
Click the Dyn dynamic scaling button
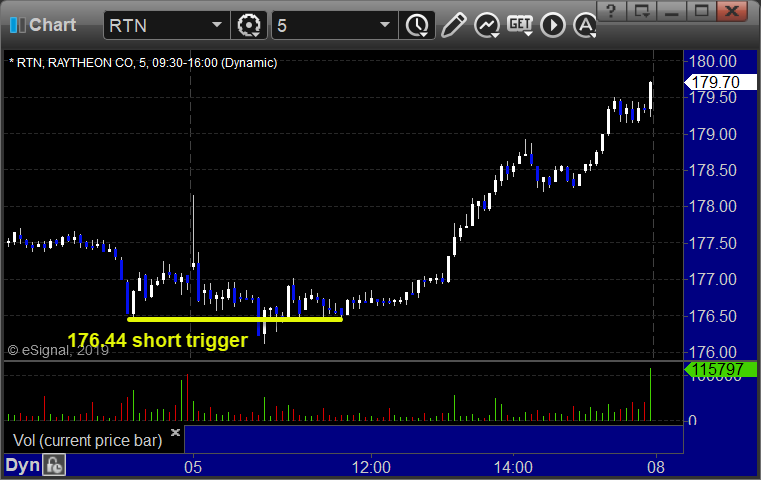(x=22, y=465)
